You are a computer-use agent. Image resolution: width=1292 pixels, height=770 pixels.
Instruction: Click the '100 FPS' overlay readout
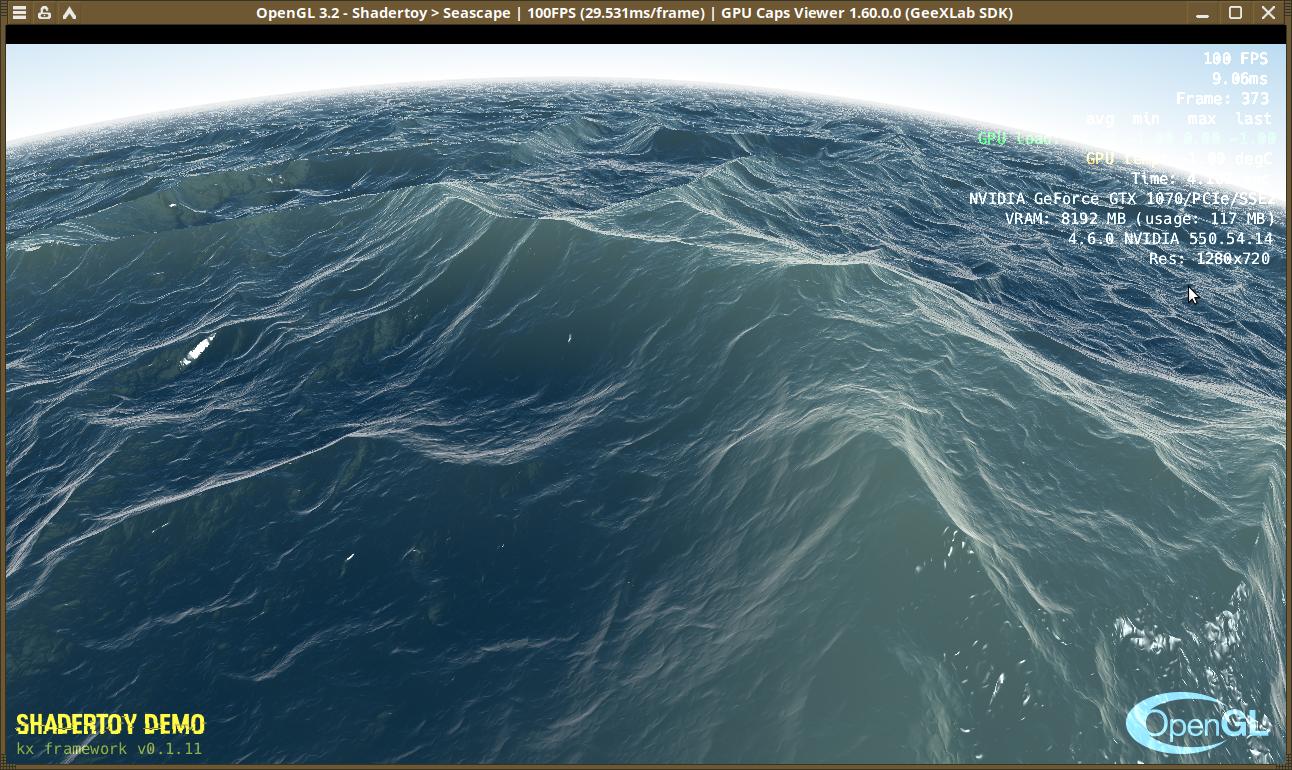click(x=1236, y=59)
